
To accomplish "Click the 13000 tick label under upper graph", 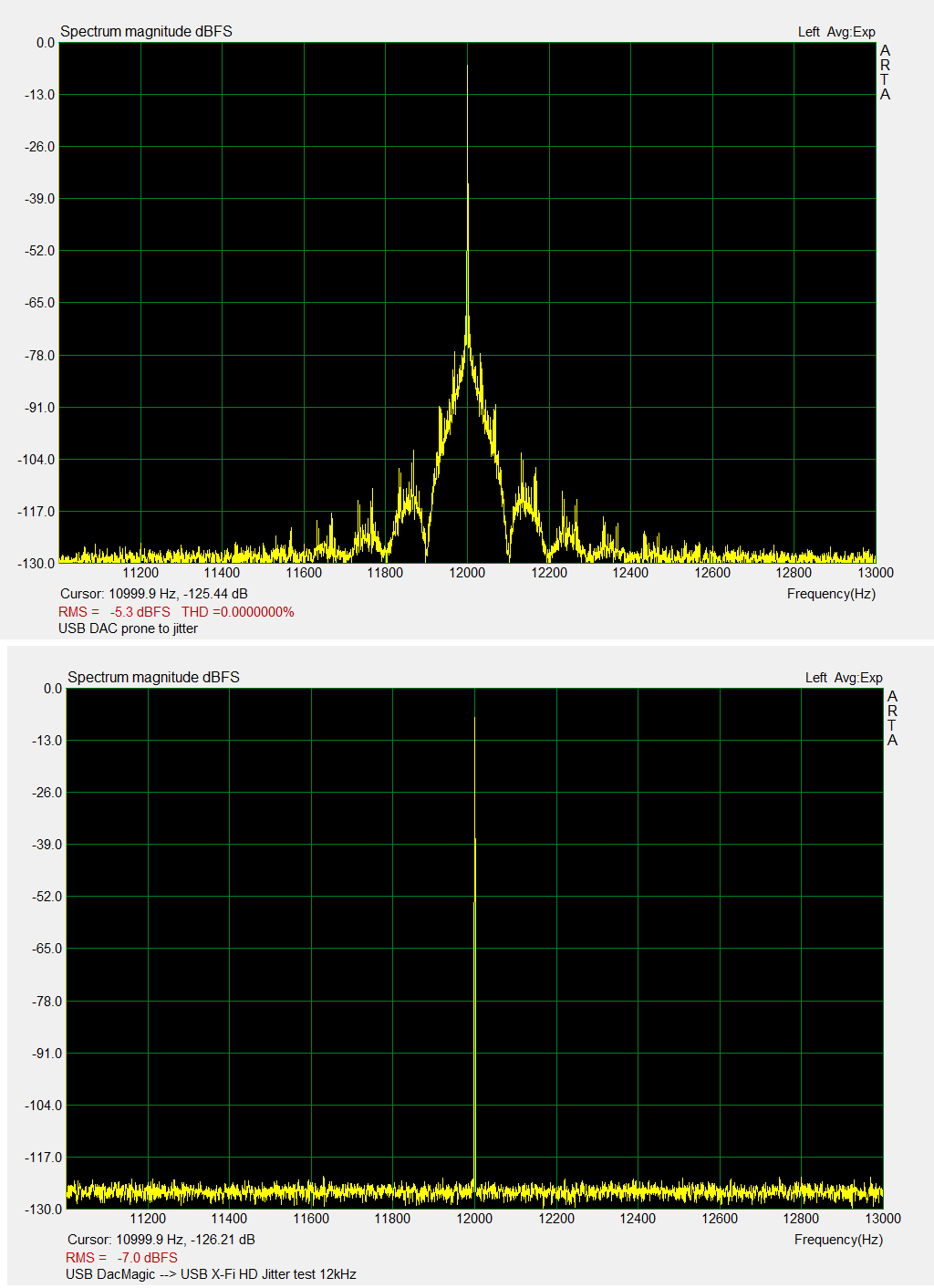I will (x=876, y=573).
